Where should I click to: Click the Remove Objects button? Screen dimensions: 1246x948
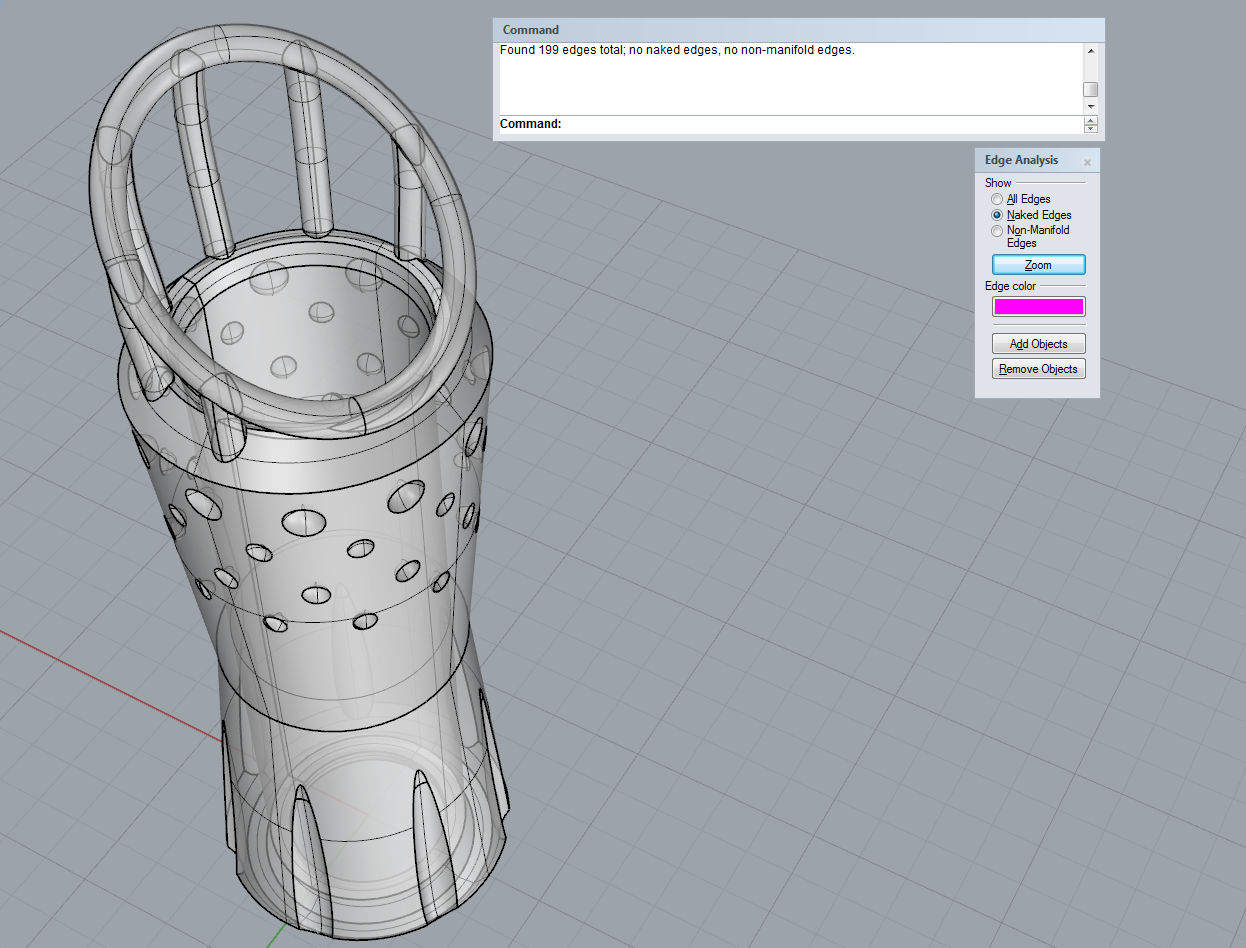click(x=1038, y=369)
